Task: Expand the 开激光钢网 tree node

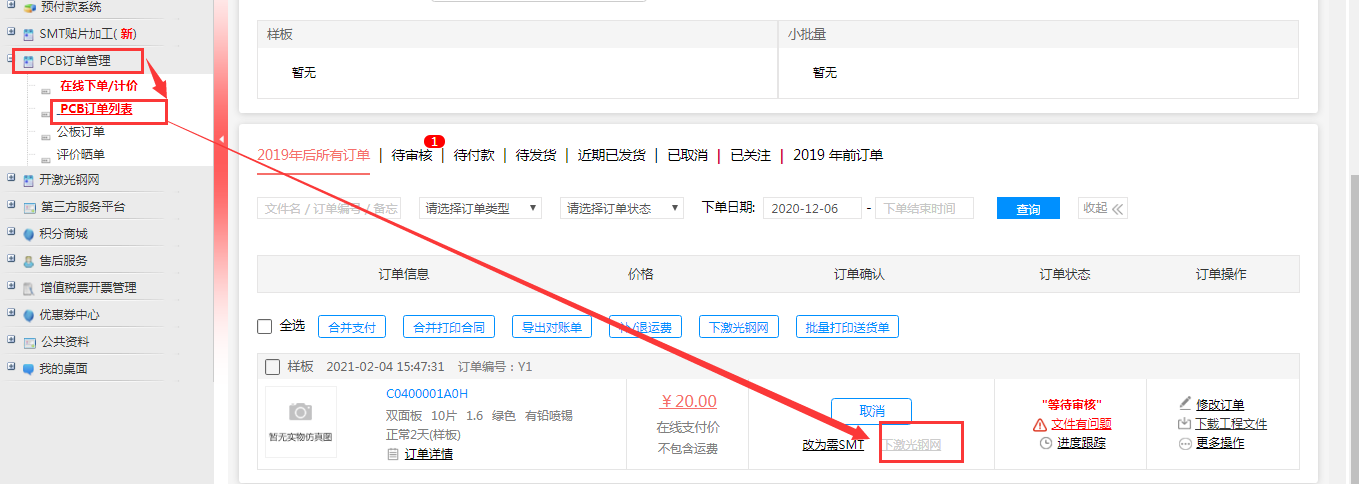Action: (x=11, y=180)
